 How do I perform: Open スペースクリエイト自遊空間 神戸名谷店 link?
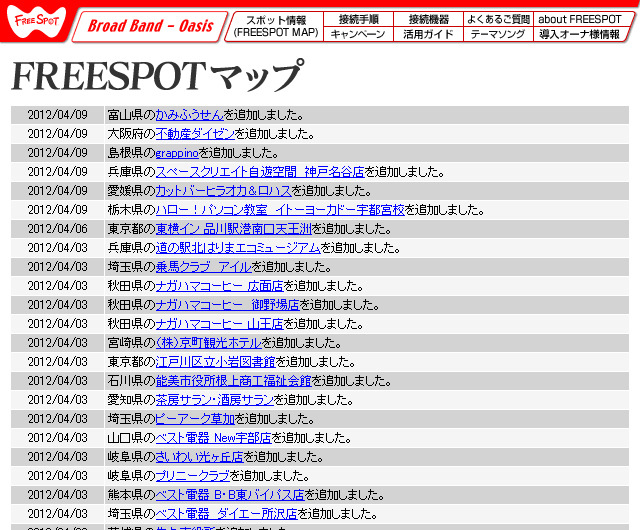click(x=260, y=172)
